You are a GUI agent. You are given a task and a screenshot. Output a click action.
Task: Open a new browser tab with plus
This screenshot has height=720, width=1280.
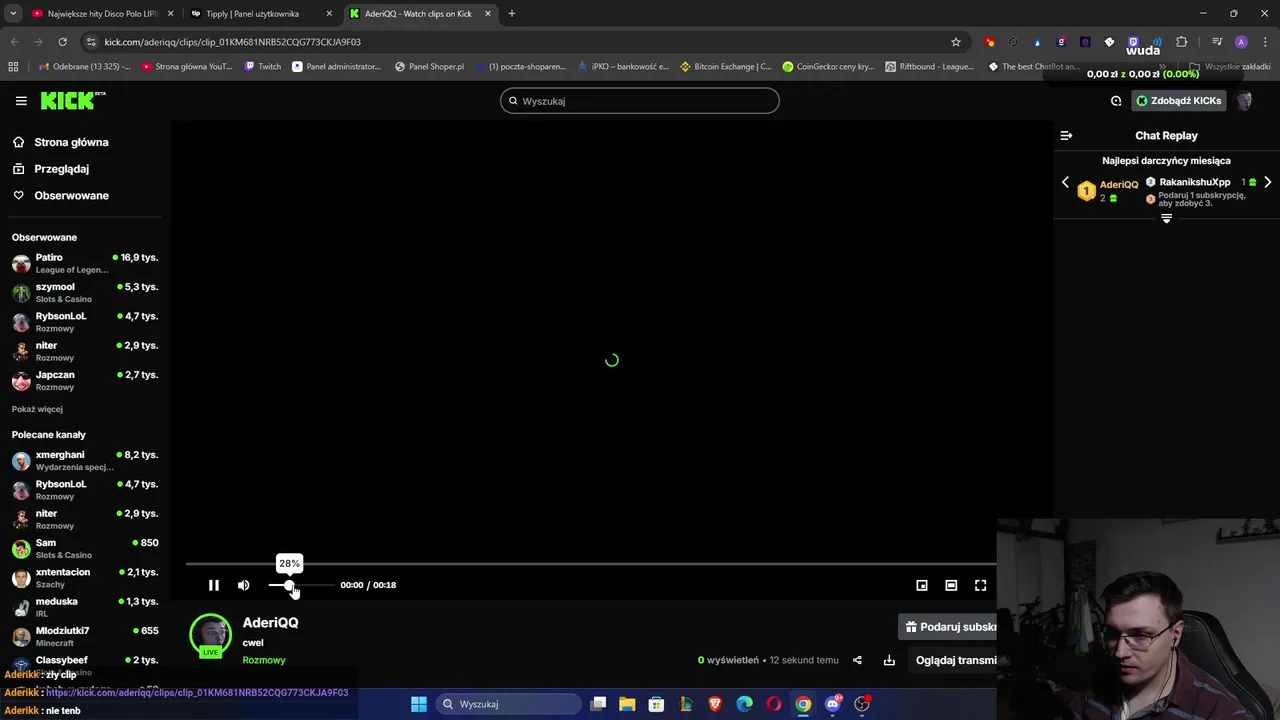[512, 14]
